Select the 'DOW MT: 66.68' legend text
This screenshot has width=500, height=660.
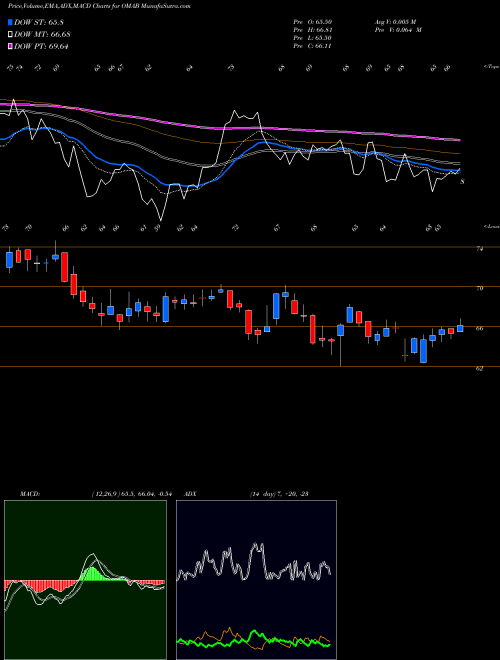pos(42,35)
